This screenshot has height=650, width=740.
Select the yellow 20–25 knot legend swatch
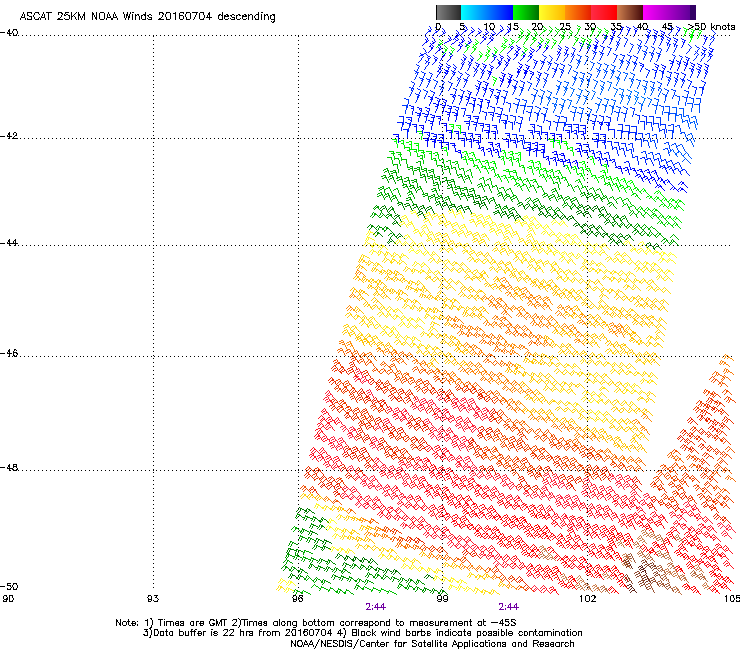tap(552, 12)
